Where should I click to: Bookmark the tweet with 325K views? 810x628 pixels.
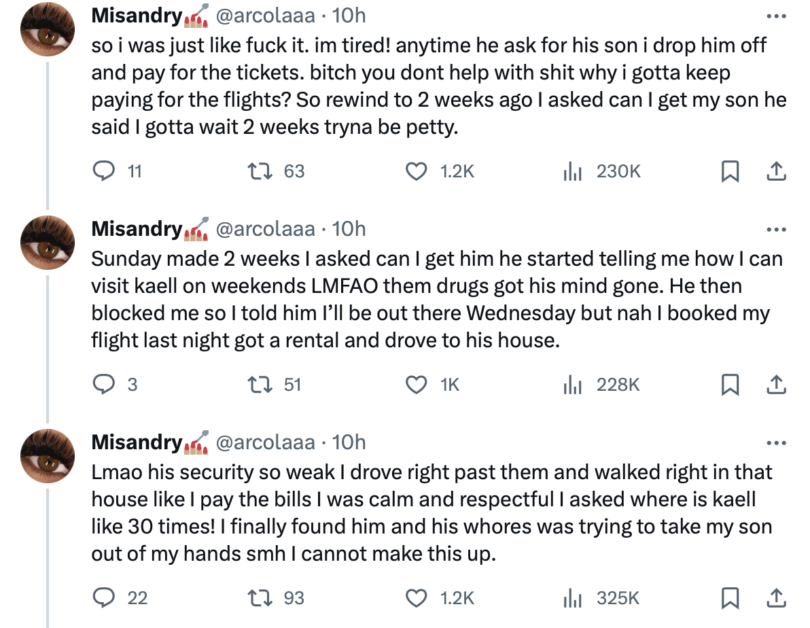[729, 598]
